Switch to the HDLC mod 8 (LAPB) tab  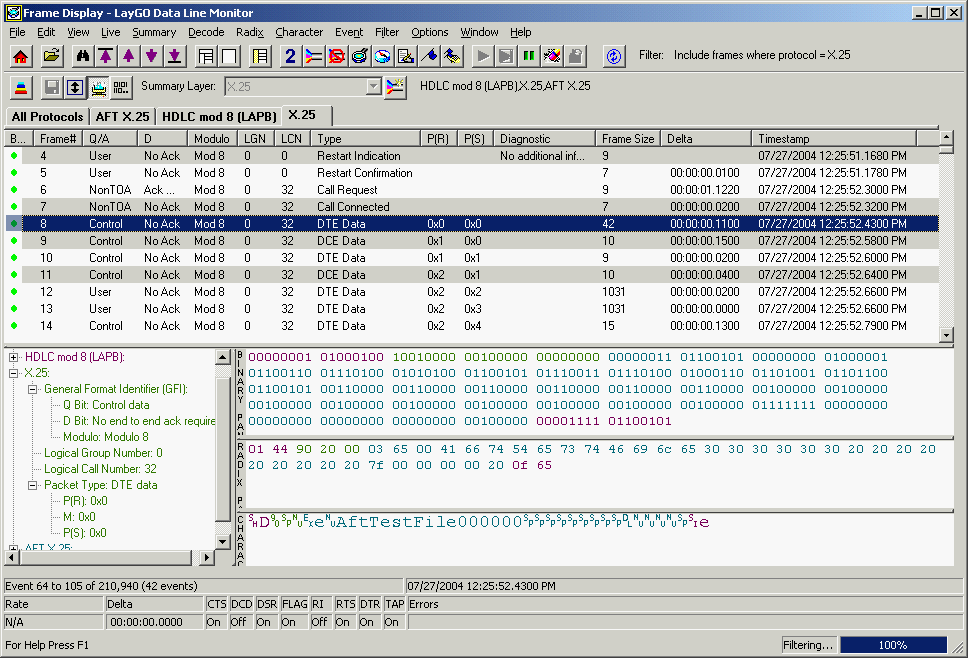pos(219,117)
